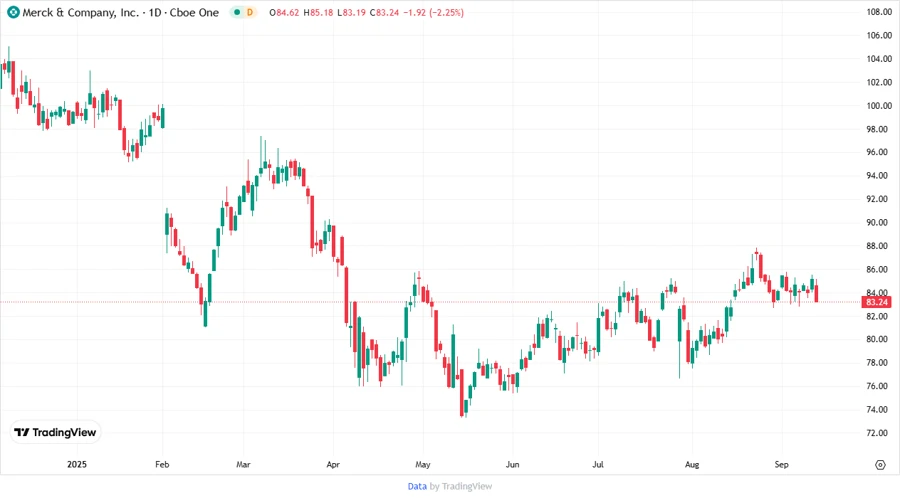Click the low value L83.19
The height and width of the screenshot is (498, 900).
click(351, 12)
